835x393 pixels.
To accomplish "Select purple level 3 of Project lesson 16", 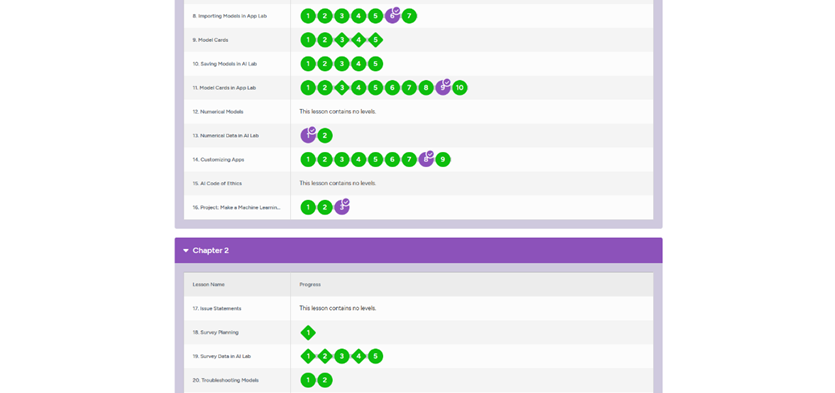I will point(342,207).
